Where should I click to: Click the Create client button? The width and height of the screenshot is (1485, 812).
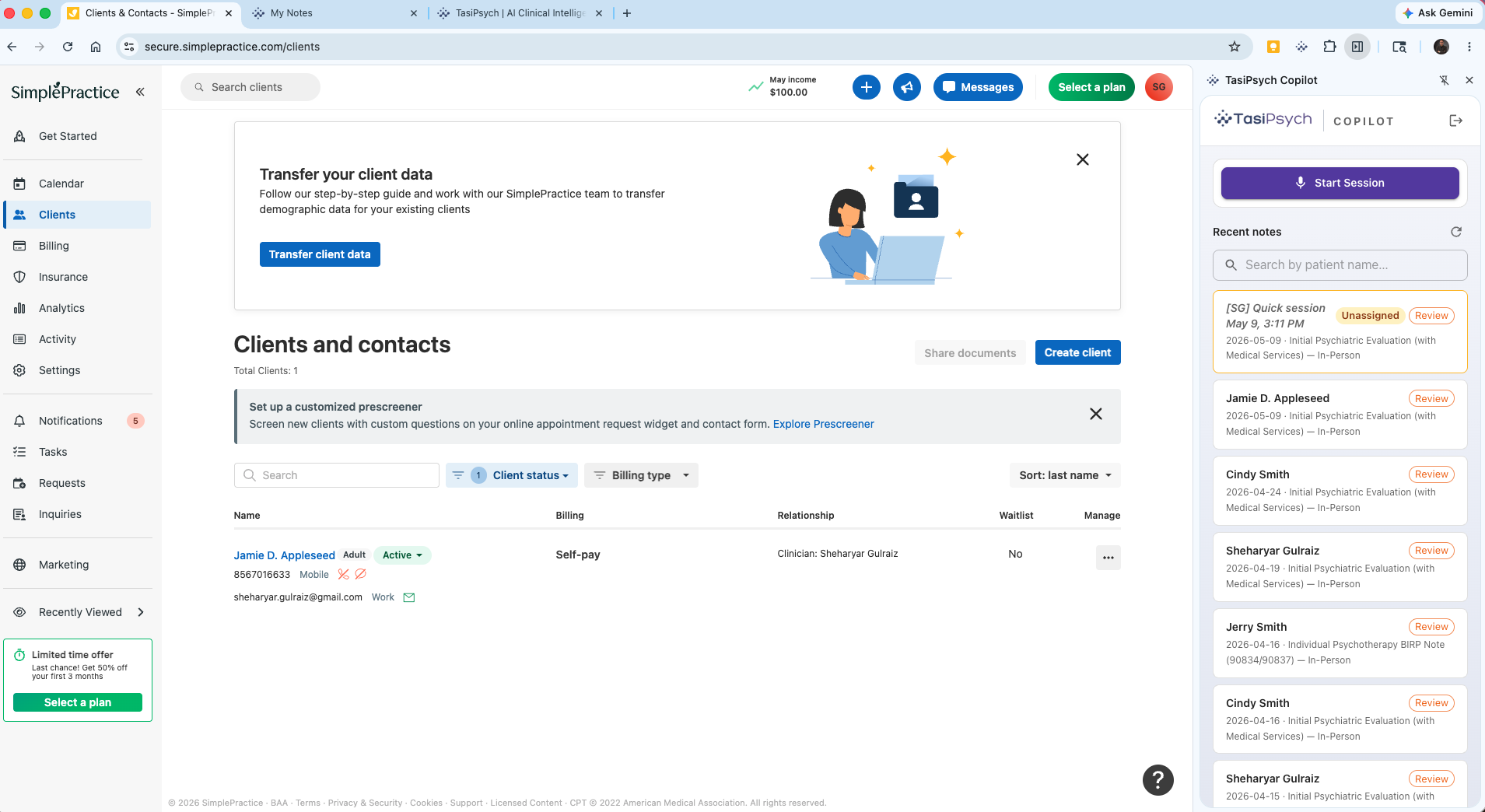[x=1078, y=352]
